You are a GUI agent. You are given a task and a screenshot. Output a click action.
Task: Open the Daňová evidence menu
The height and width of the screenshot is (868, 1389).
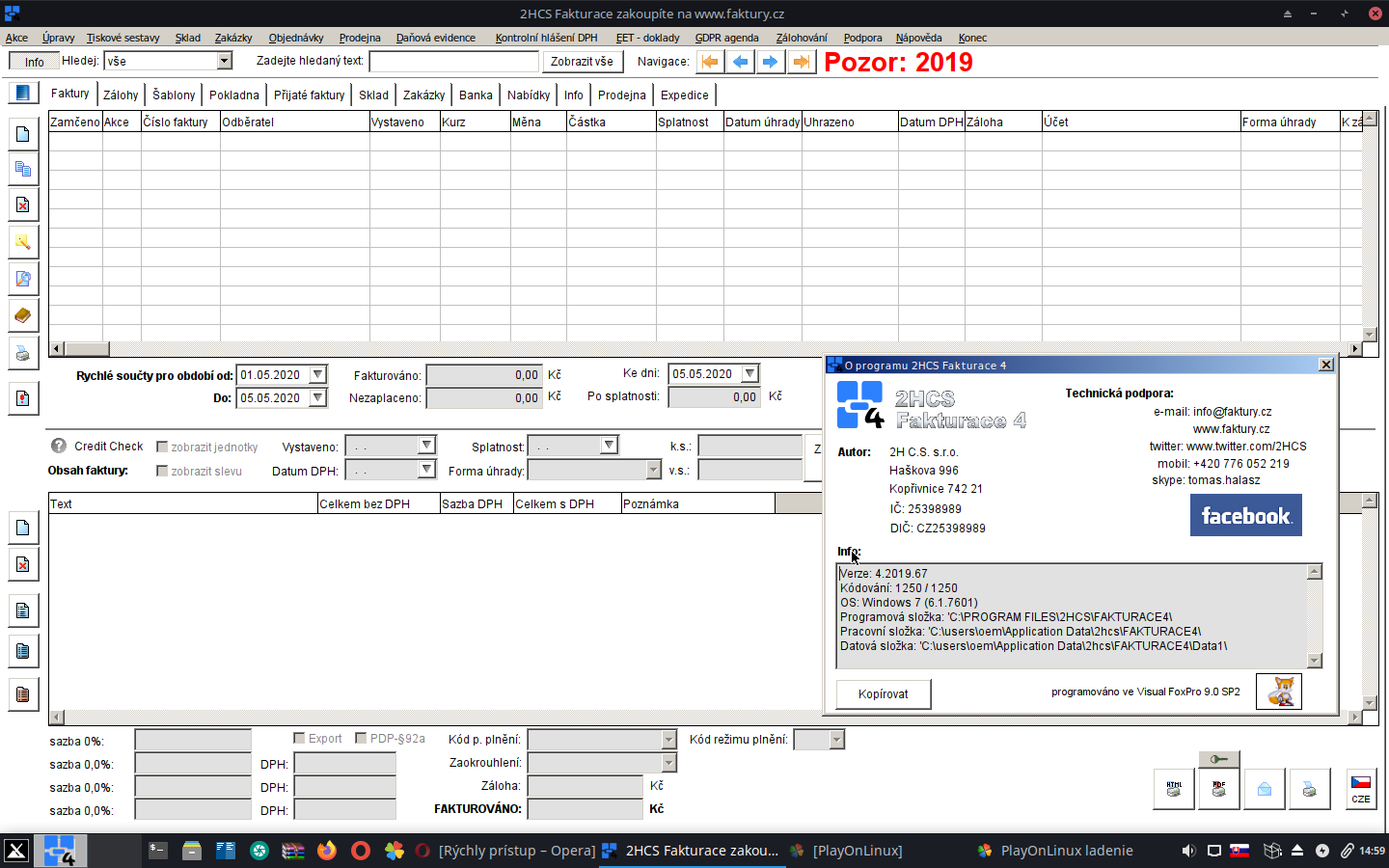click(x=436, y=38)
